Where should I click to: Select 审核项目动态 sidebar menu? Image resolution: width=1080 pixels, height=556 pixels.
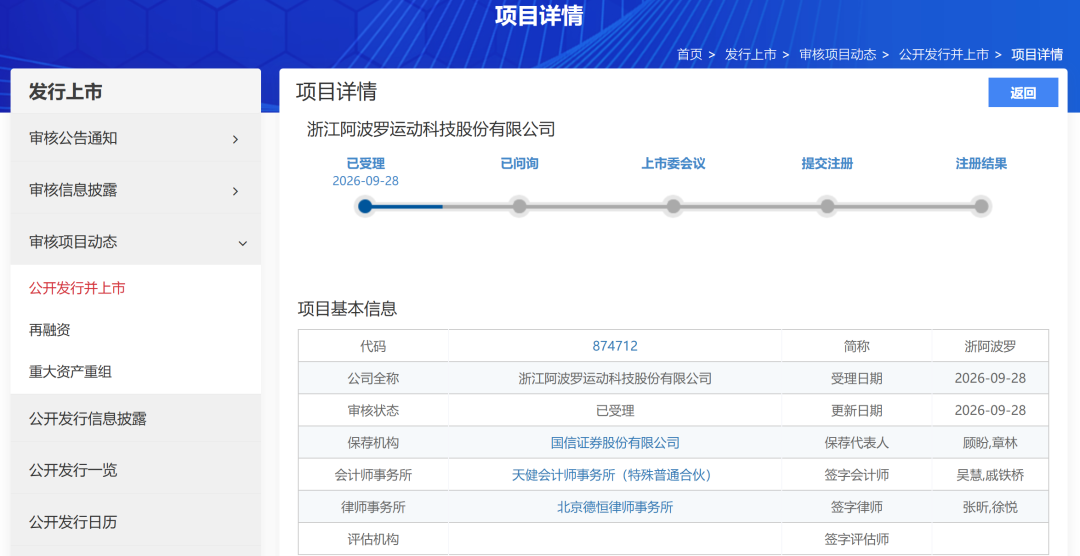tap(136, 242)
